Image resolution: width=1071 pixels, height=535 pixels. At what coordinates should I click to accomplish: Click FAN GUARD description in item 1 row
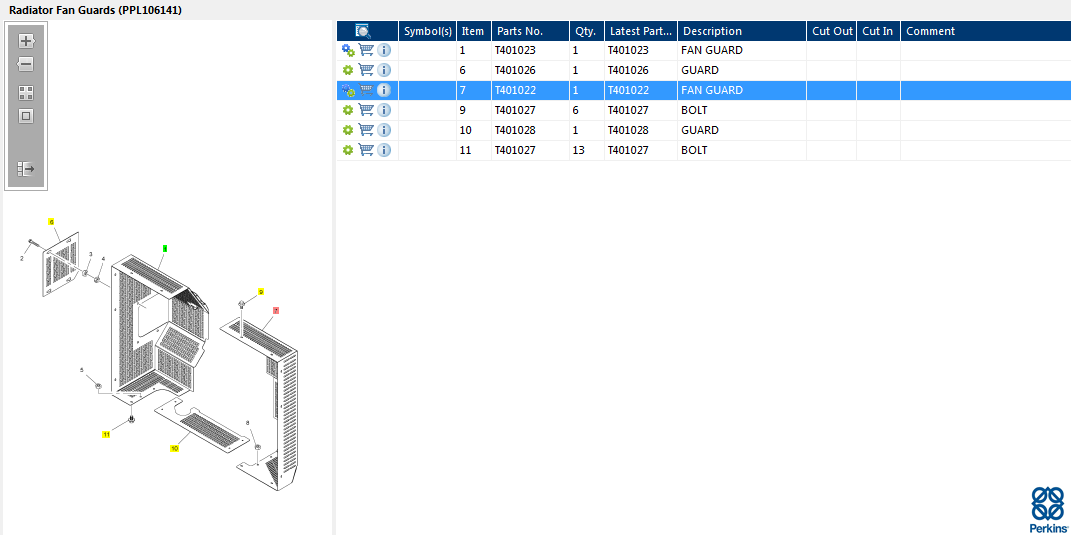[712, 50]
